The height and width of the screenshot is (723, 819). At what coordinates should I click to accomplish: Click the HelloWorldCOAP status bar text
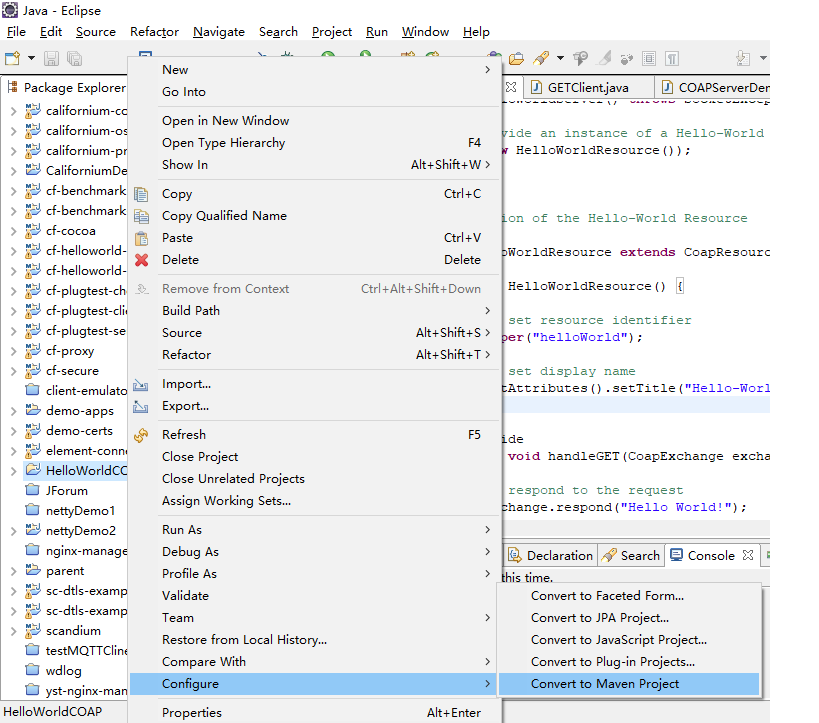click(53, 712)
